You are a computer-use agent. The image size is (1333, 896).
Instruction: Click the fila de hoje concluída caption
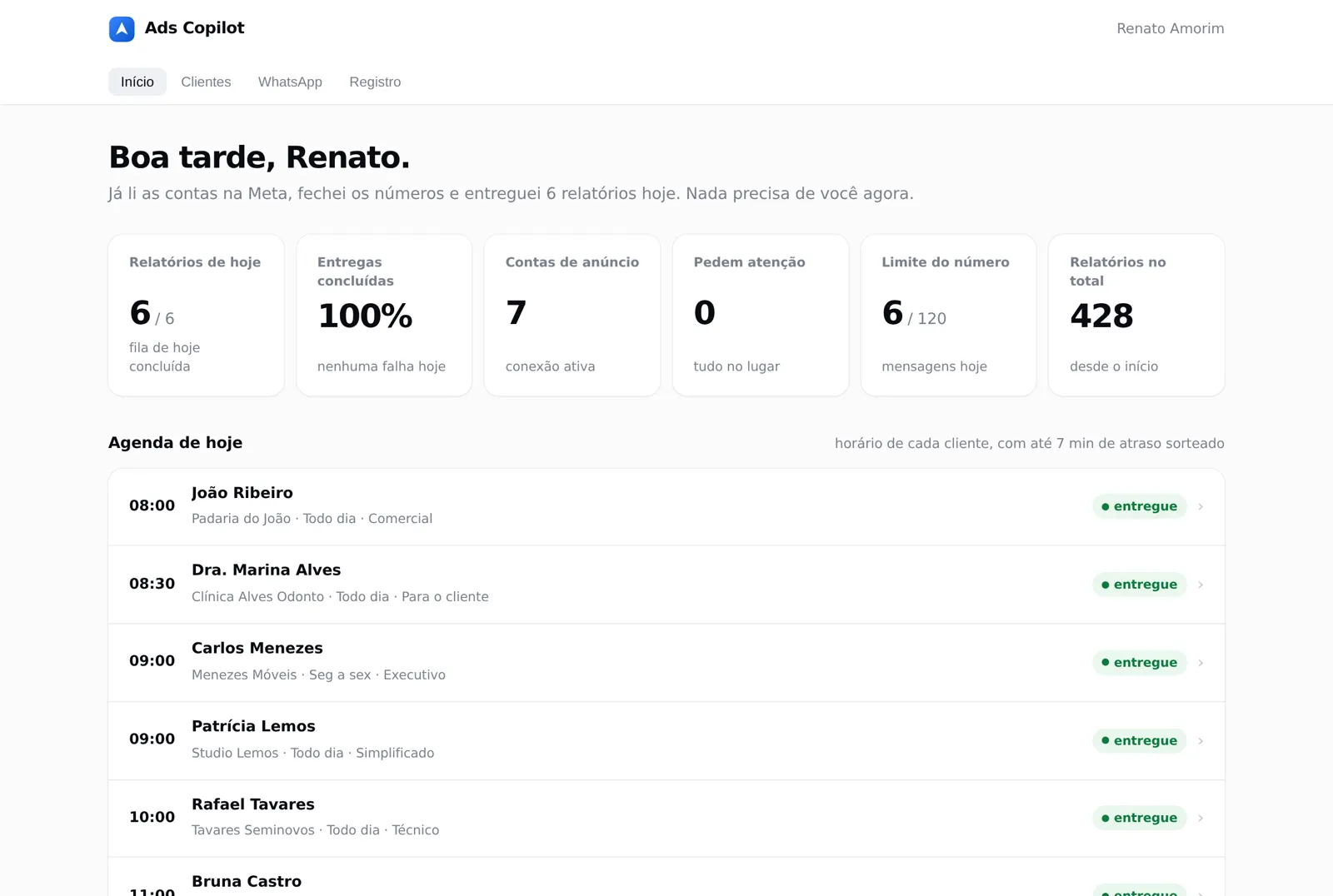[165, 357]
